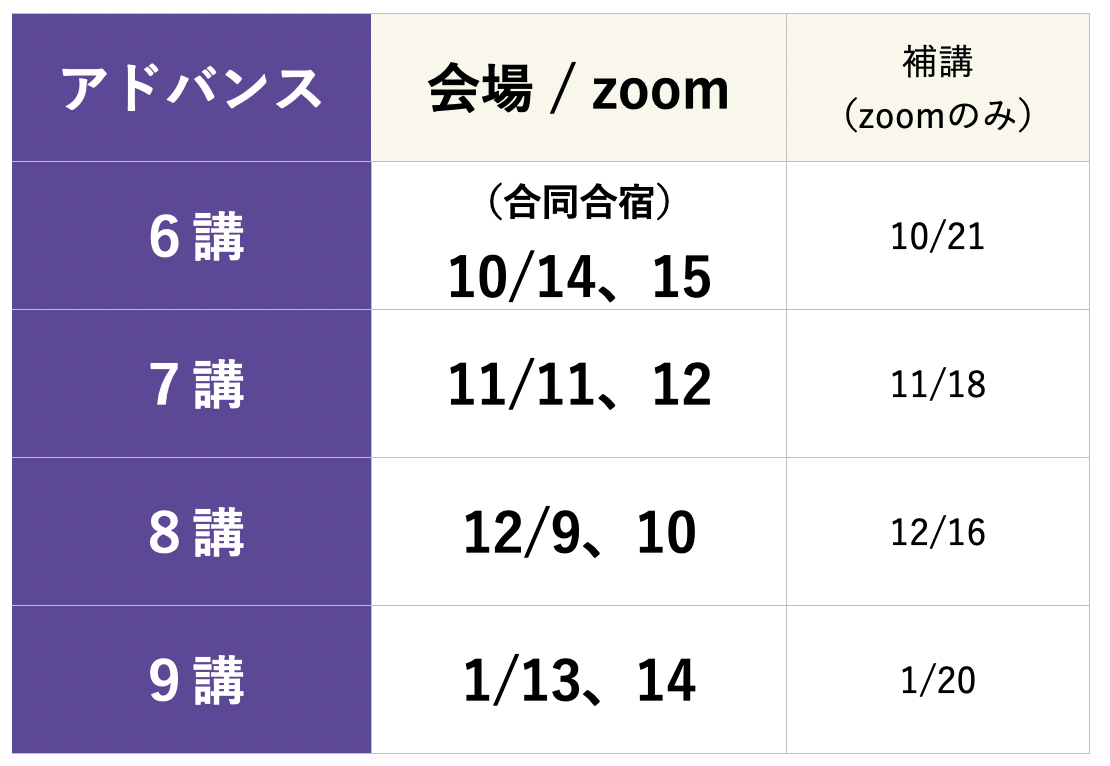Viewport: 1110px width, 766px height.
Task: Select the 12/9、10 date cell
Action: [x=579, y=533]
